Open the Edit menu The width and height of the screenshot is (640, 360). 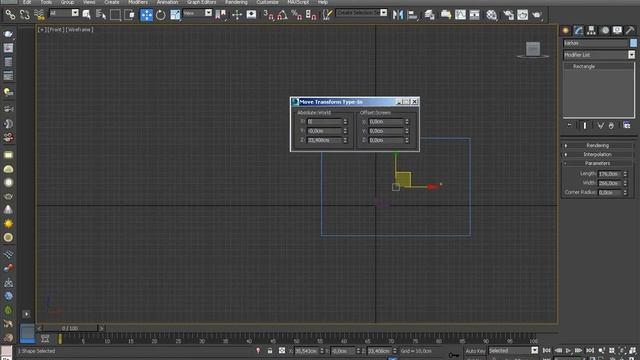pos(27,2)
